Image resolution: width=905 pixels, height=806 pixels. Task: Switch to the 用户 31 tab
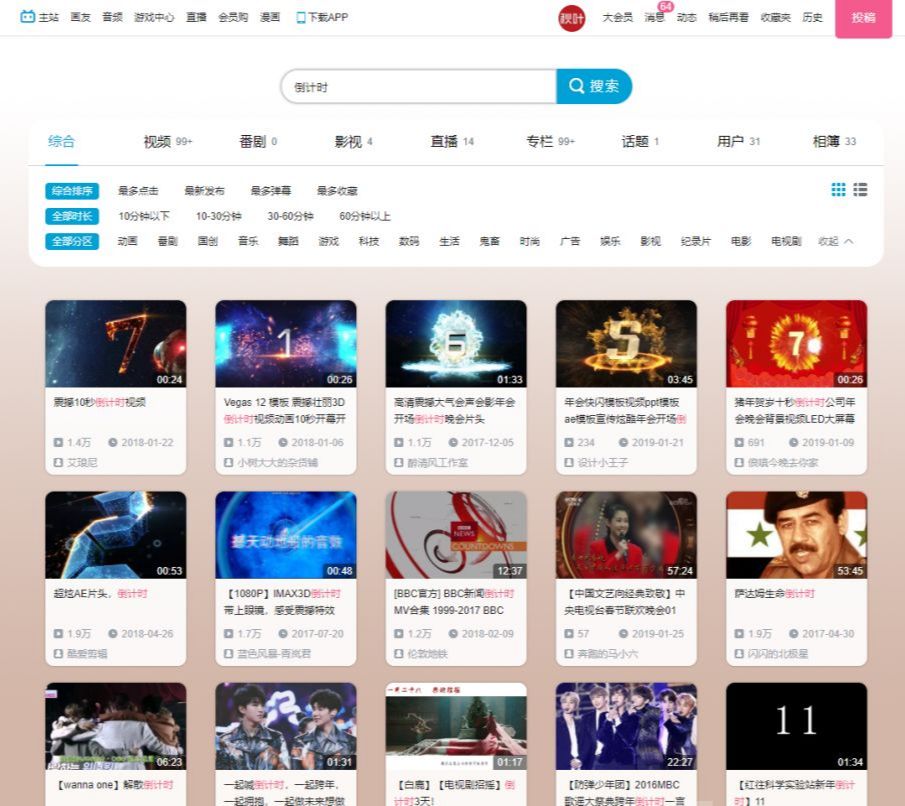click(738, 141)
